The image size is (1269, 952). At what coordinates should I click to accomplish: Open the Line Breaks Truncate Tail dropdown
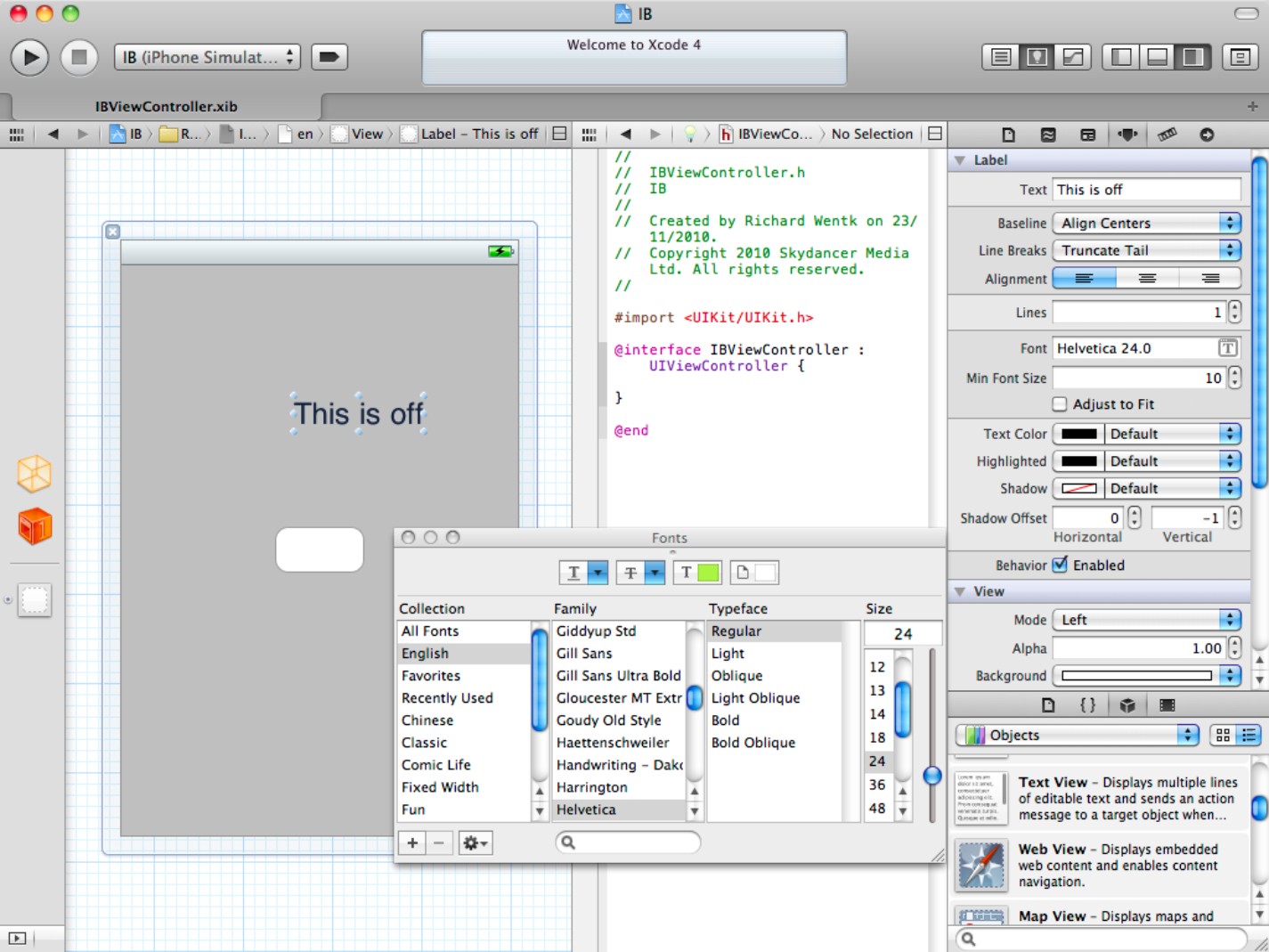1147,250
